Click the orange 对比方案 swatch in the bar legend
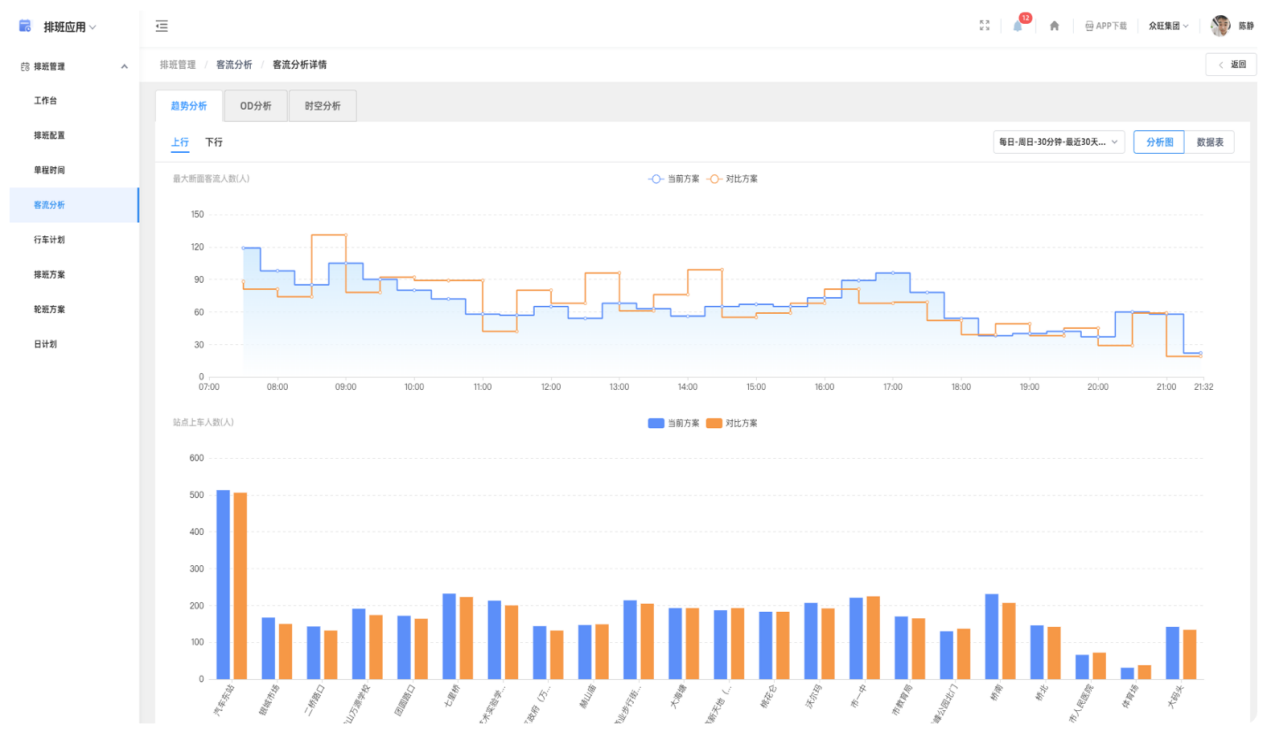Viewport: 1267px width, 734px height. tap(714, 423)
